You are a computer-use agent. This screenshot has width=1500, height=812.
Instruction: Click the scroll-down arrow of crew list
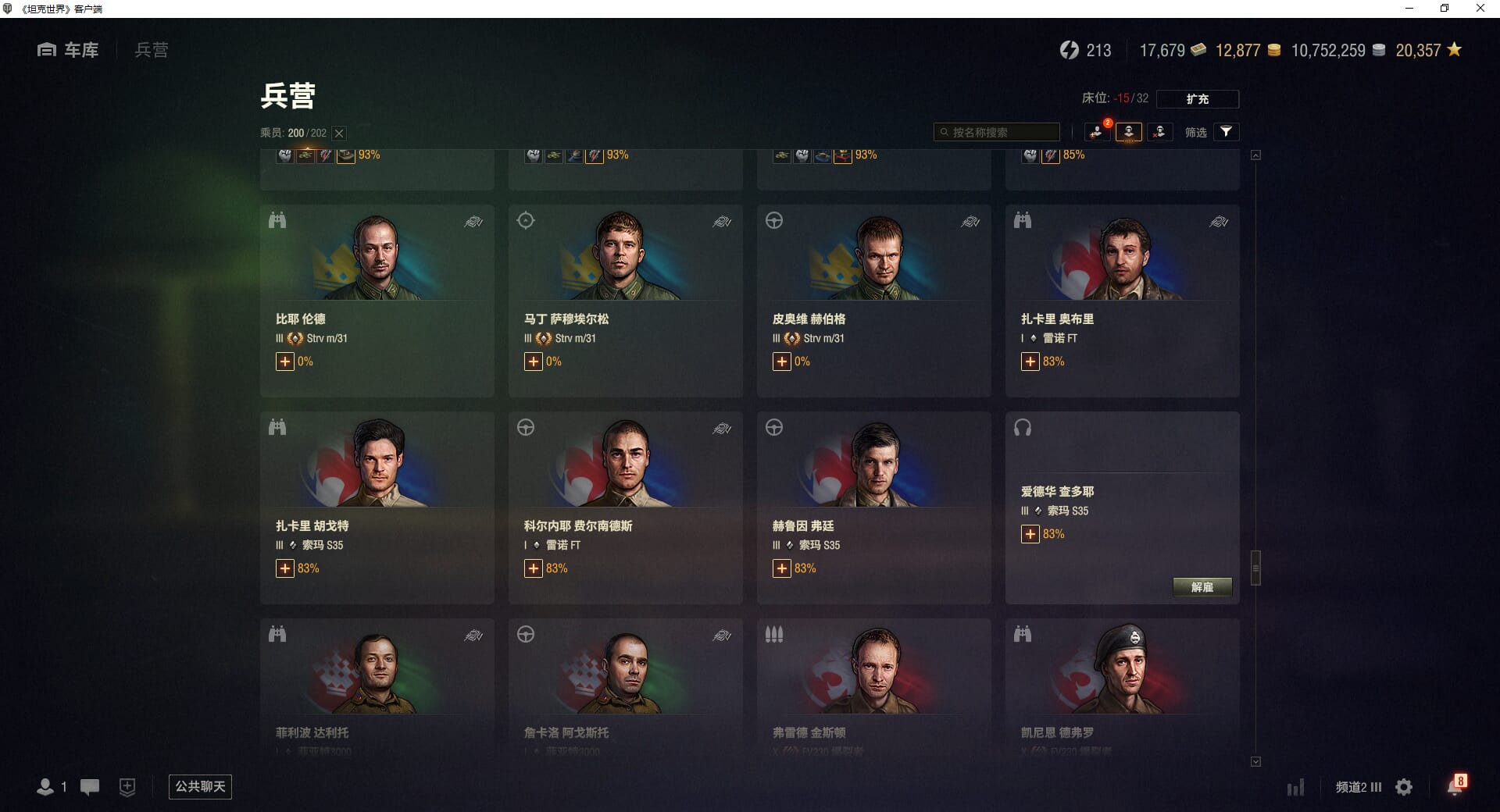[1255, 761]
